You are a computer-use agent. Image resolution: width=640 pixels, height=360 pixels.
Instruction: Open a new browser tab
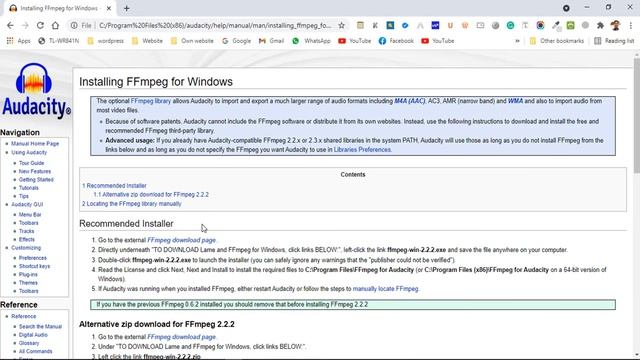(x=127, y=8)
